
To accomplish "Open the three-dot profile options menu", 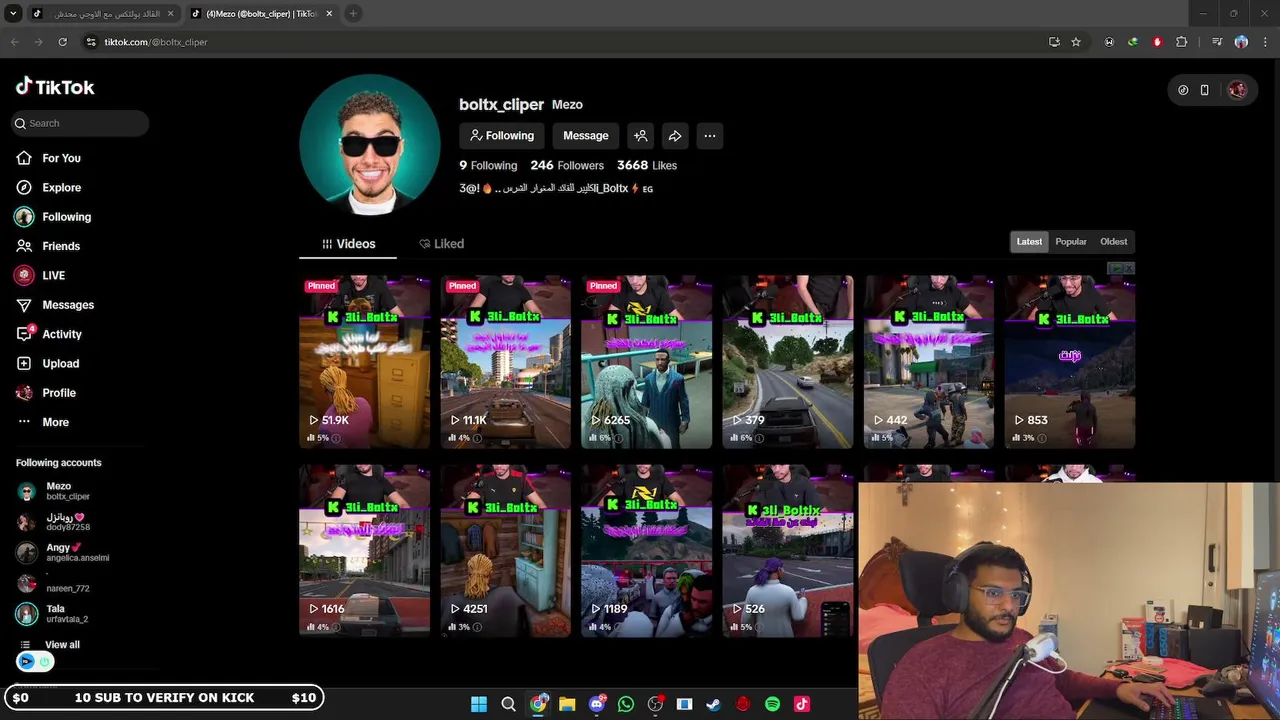I will (709, 136).
